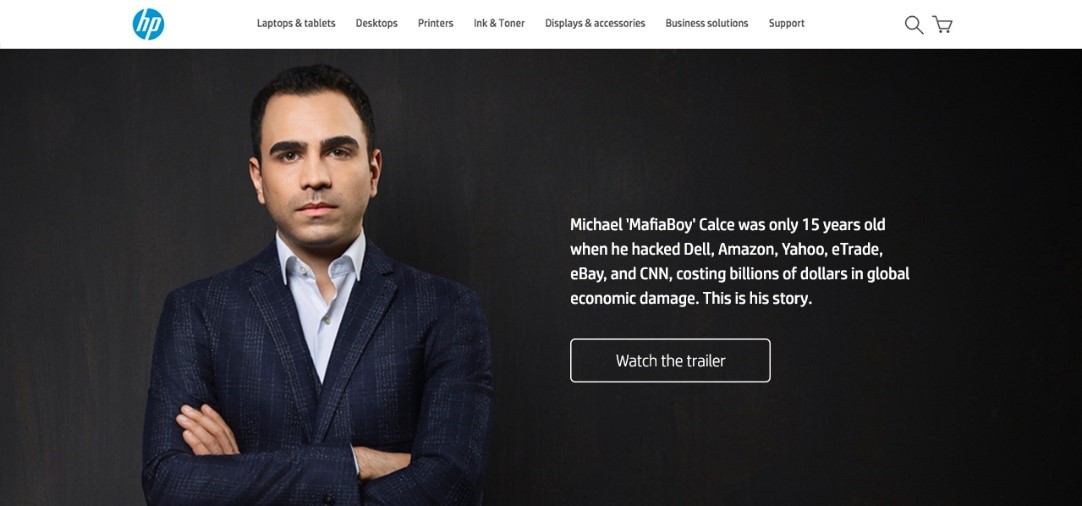Click the phrase 15 years old

tap(834, 225)
